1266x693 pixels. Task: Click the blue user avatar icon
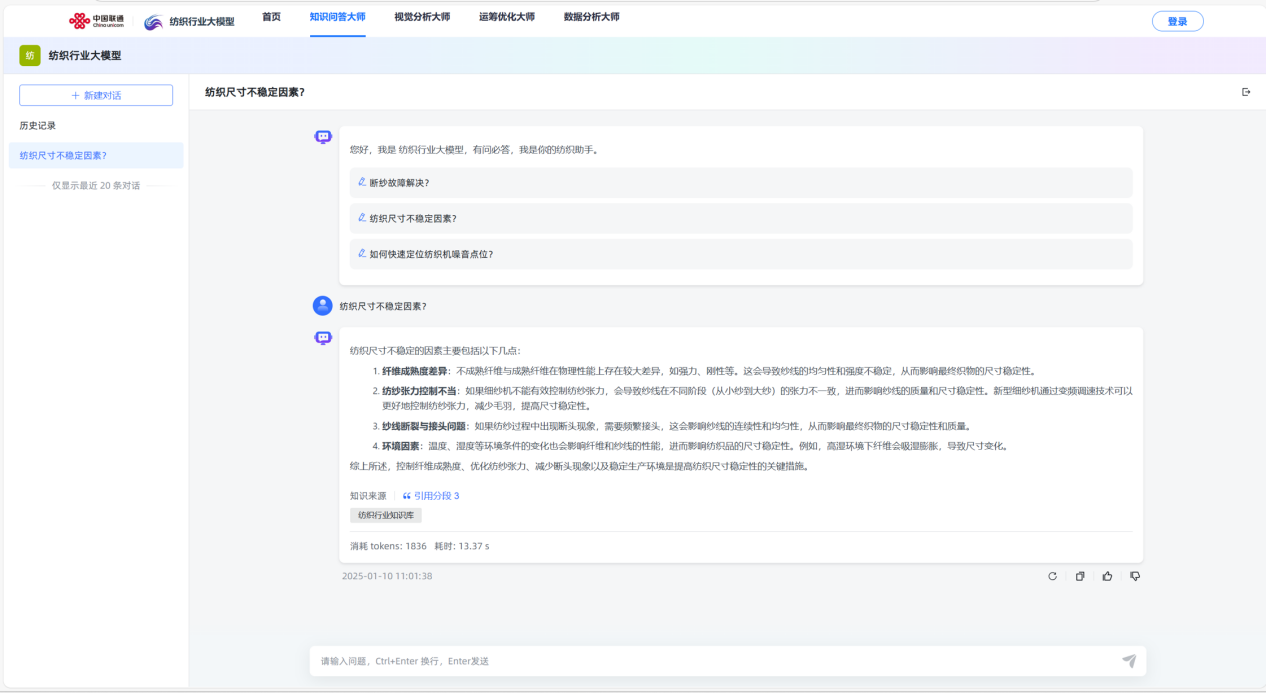[x=322, y=306]
